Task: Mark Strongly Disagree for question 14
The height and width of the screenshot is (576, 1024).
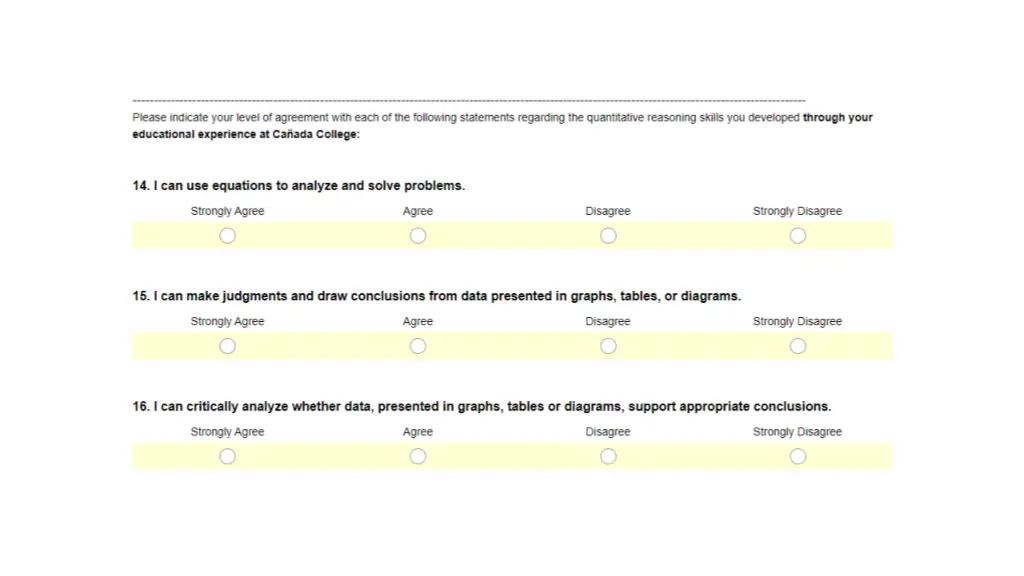Action: pos(797,236)
